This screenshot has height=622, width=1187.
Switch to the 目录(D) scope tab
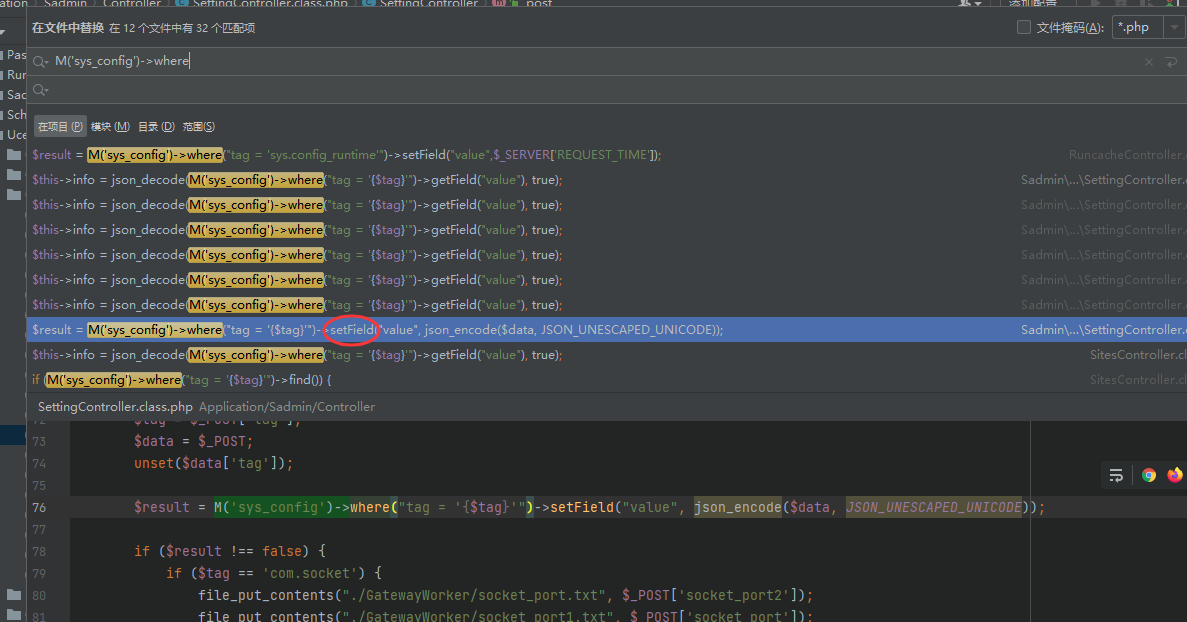pyautogui.click(x=156, y=126)
